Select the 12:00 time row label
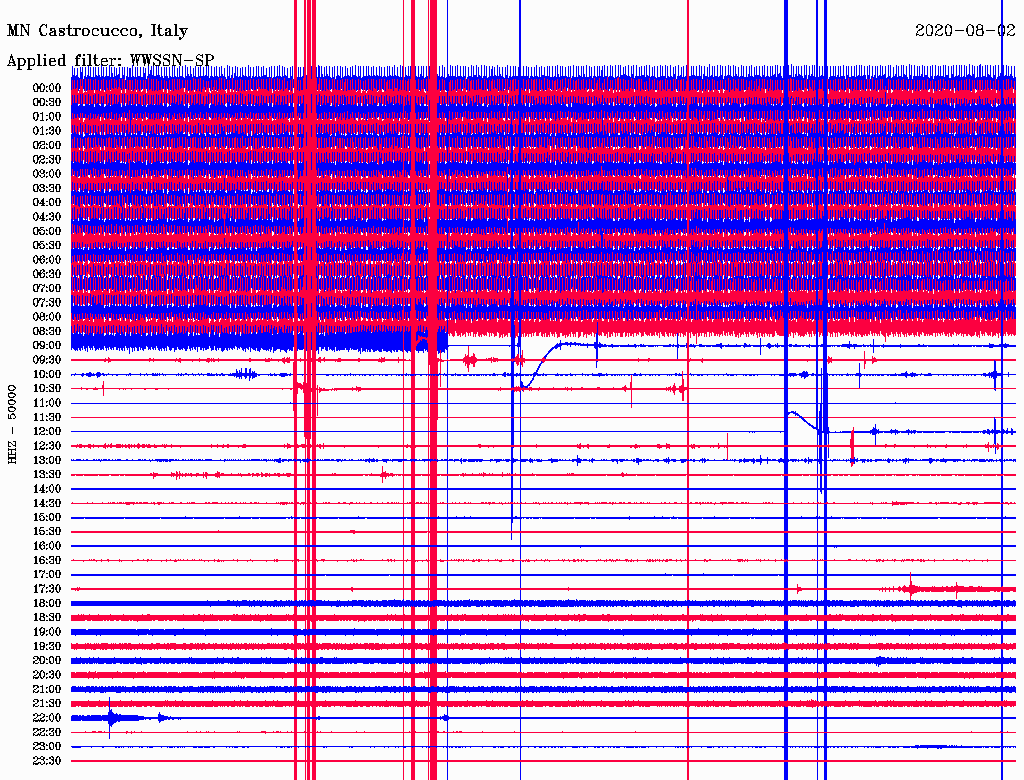This screenshot has height=780, width=1024. (x=47, y=431)
